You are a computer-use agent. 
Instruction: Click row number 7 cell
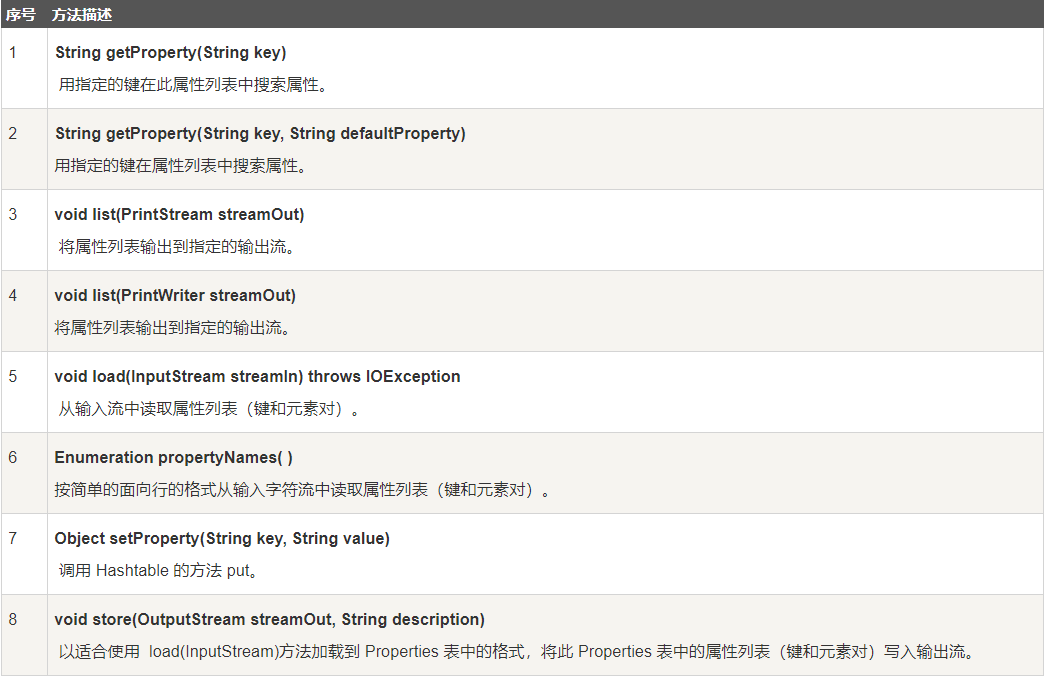24,554
